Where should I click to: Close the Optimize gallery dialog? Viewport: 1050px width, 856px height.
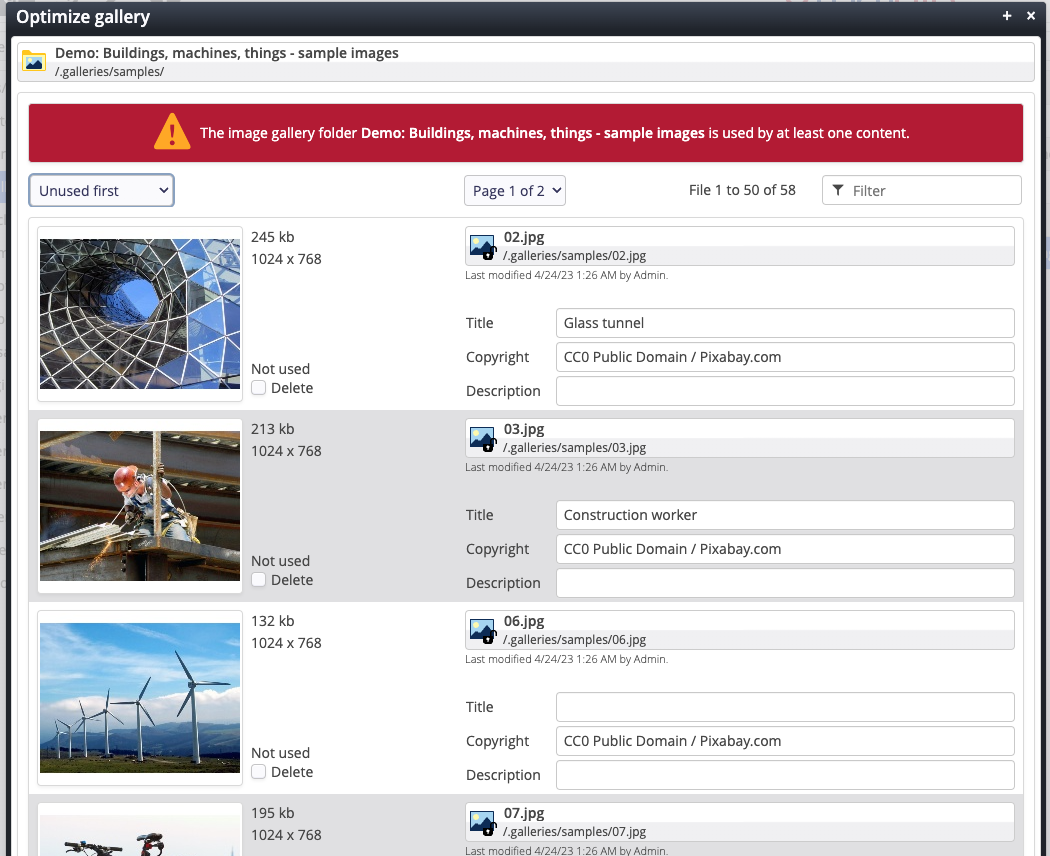tap(1031, 16)
